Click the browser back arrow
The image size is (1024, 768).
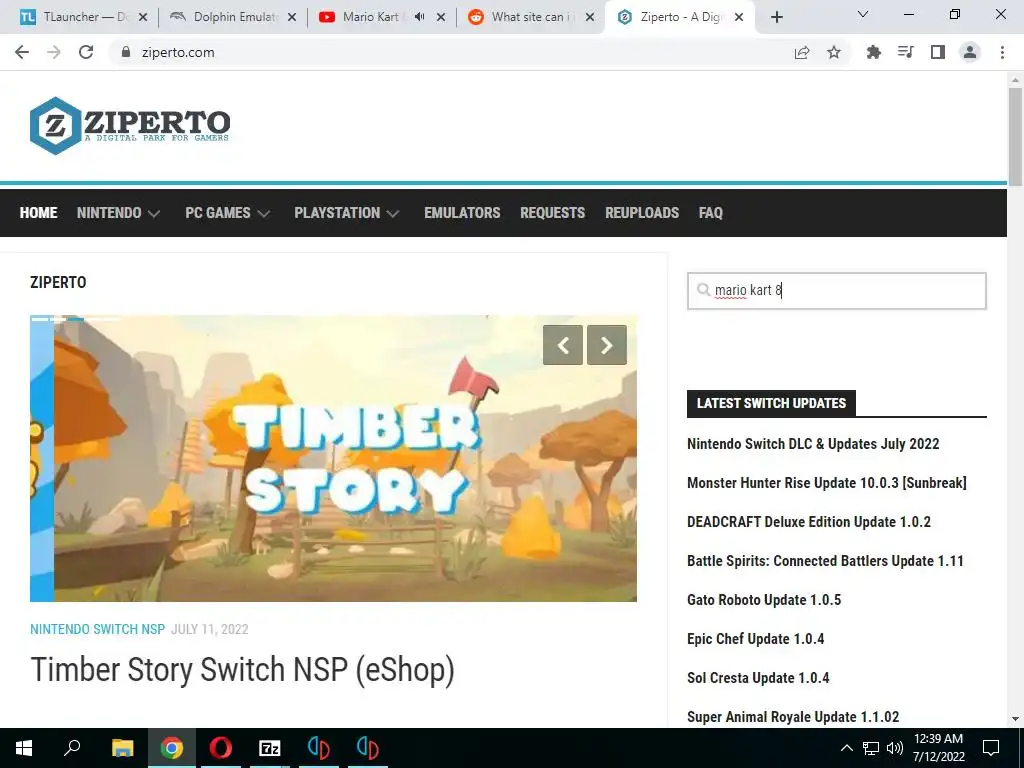point(22,52)
